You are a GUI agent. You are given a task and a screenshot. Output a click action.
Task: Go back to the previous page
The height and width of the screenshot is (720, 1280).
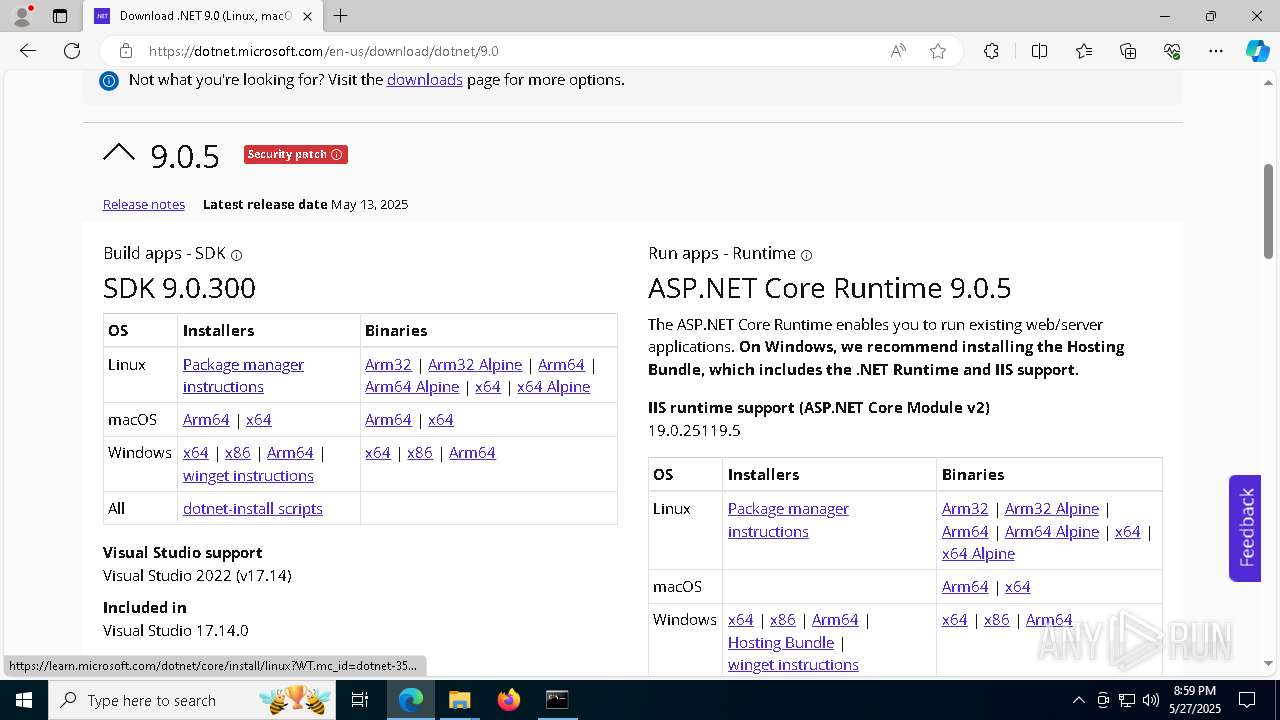[x=28, y=51]
